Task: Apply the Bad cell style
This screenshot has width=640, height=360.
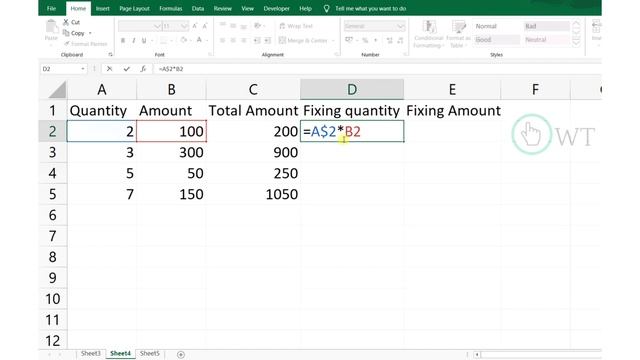Action: click(x=546, y=26)
